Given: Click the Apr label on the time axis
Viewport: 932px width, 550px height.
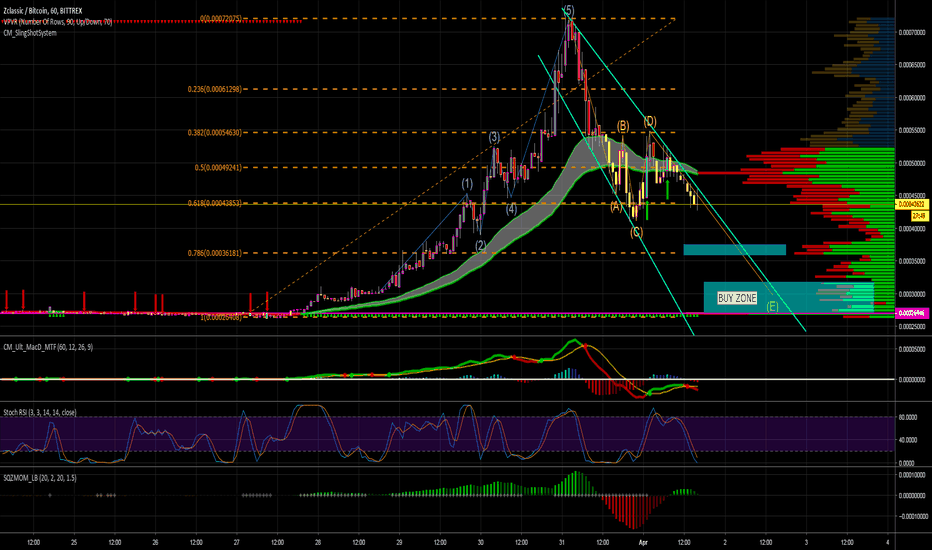Looking at the screenshot, I should point(643,542).
